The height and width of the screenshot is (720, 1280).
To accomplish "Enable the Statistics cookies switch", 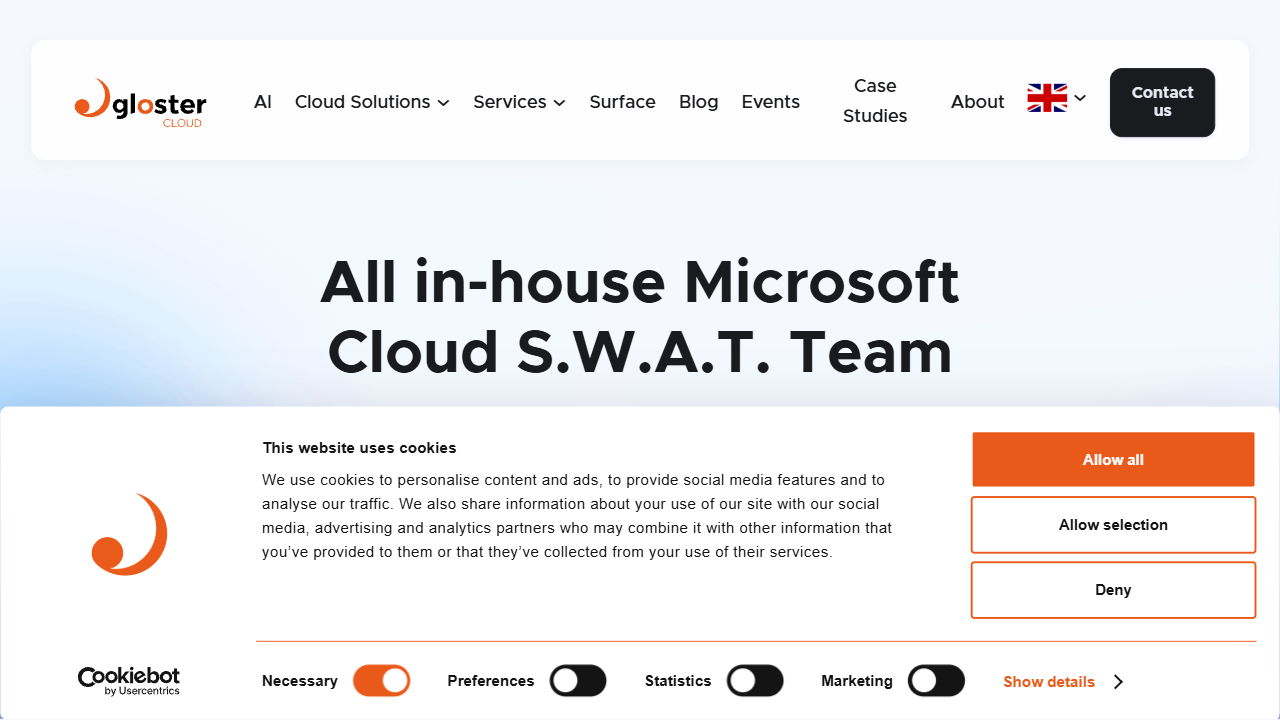I will (755, 681).
